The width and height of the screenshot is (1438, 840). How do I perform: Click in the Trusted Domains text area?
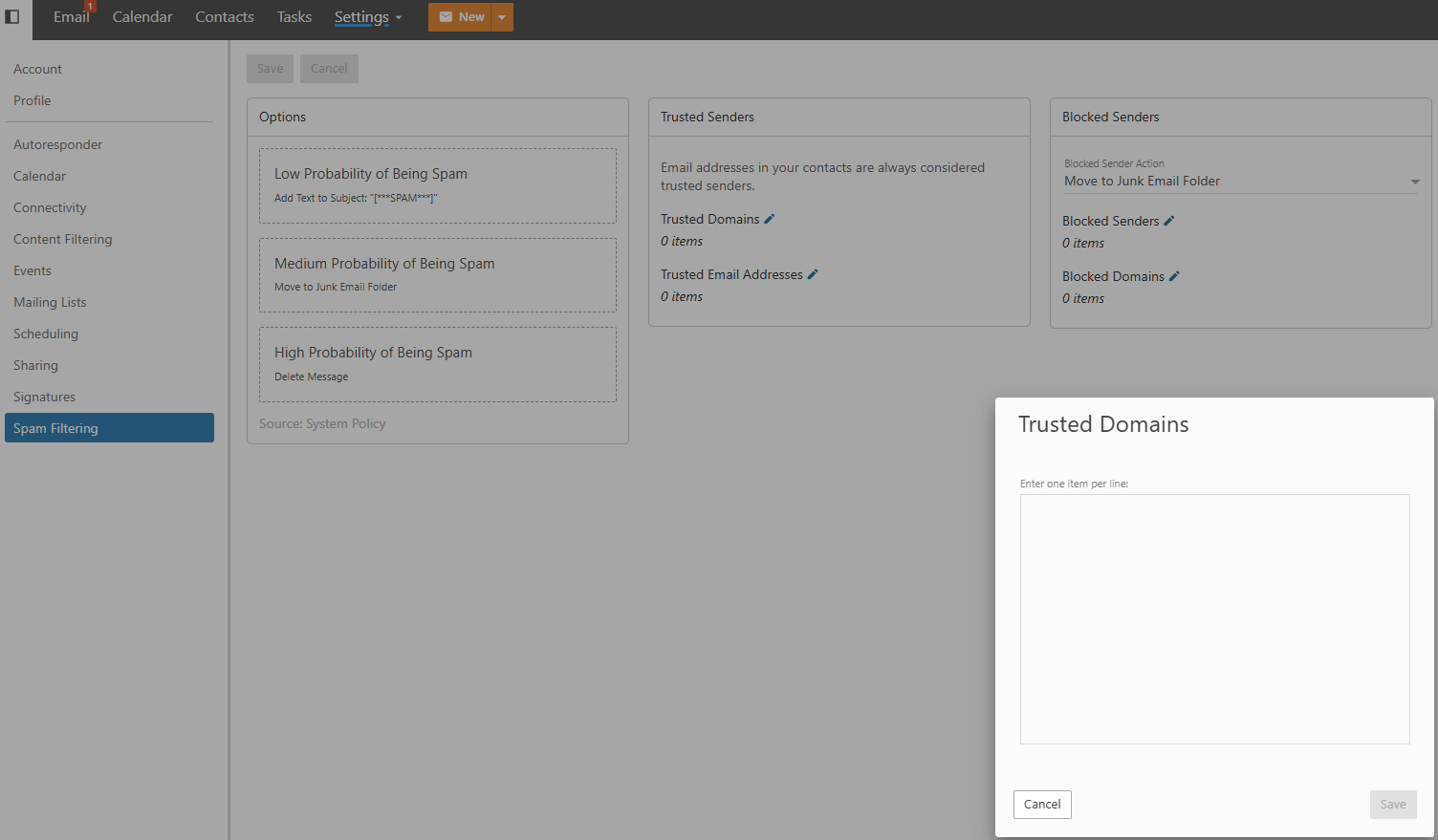(1214, 618)
